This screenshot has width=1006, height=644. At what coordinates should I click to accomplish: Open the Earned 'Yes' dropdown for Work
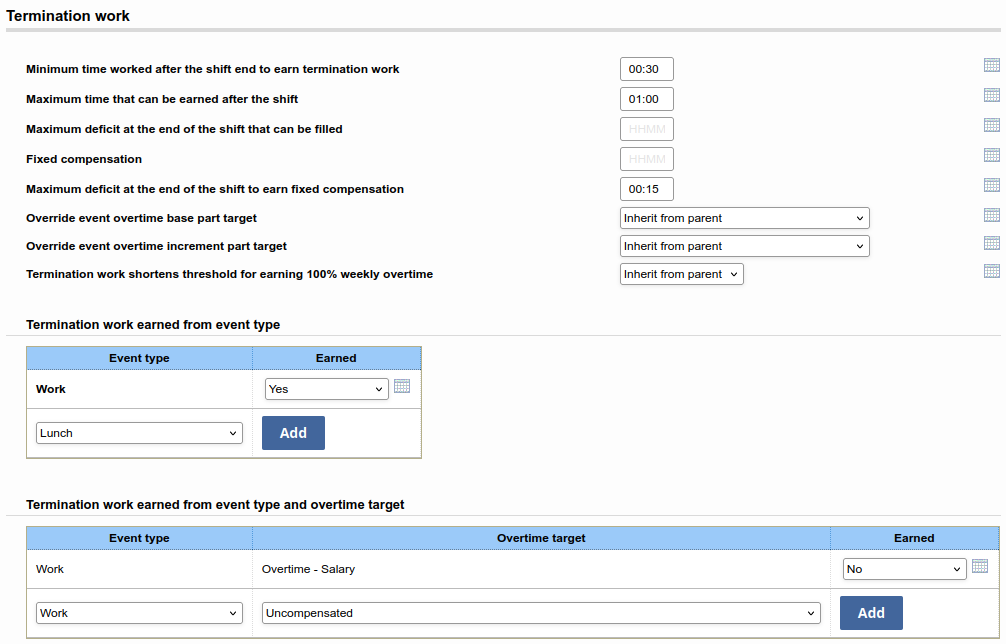[326, 389]
